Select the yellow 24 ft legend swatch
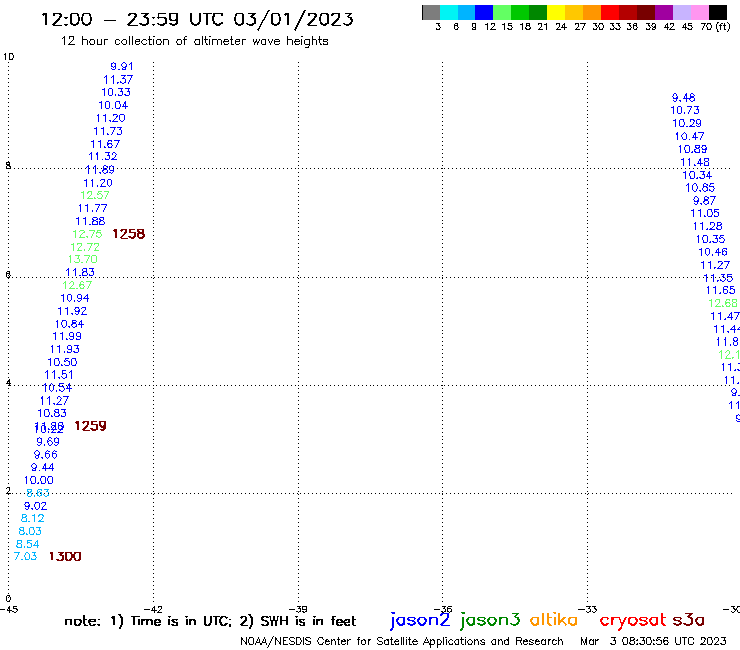This screenshot has height=650, width=740. click(556, 12)
